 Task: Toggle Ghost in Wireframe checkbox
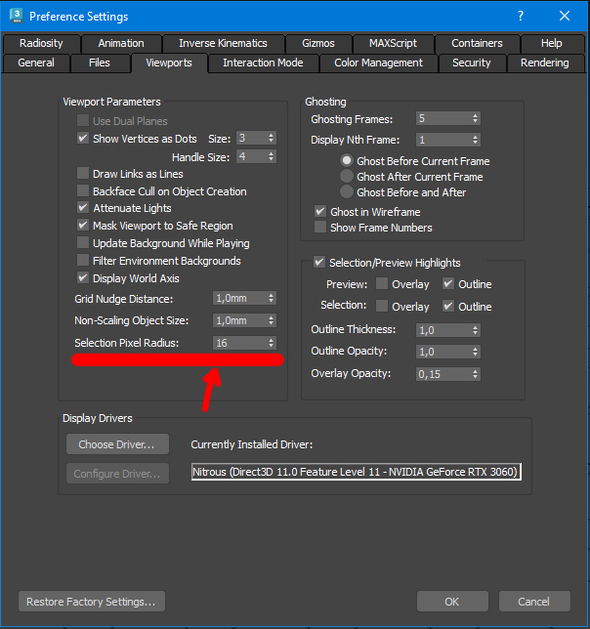(x=320, y=211)
